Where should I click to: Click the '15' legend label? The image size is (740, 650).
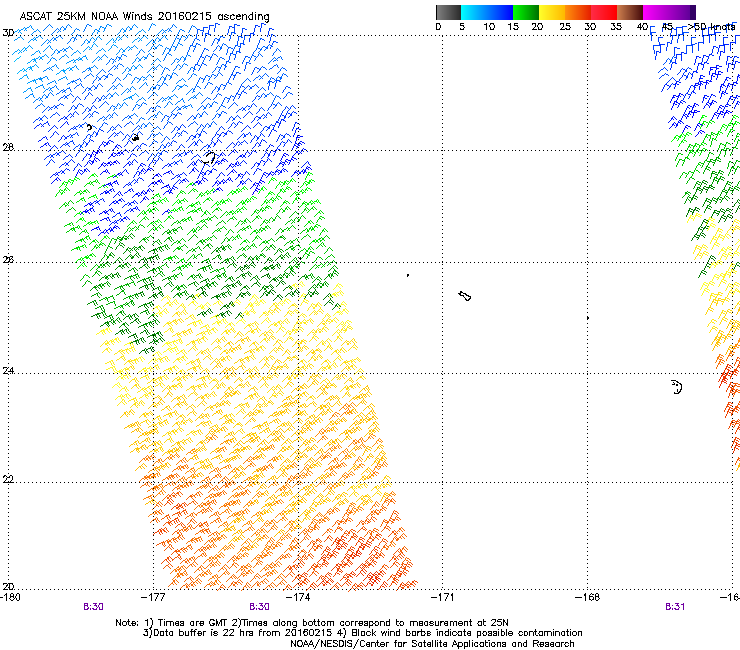[513, 27]
